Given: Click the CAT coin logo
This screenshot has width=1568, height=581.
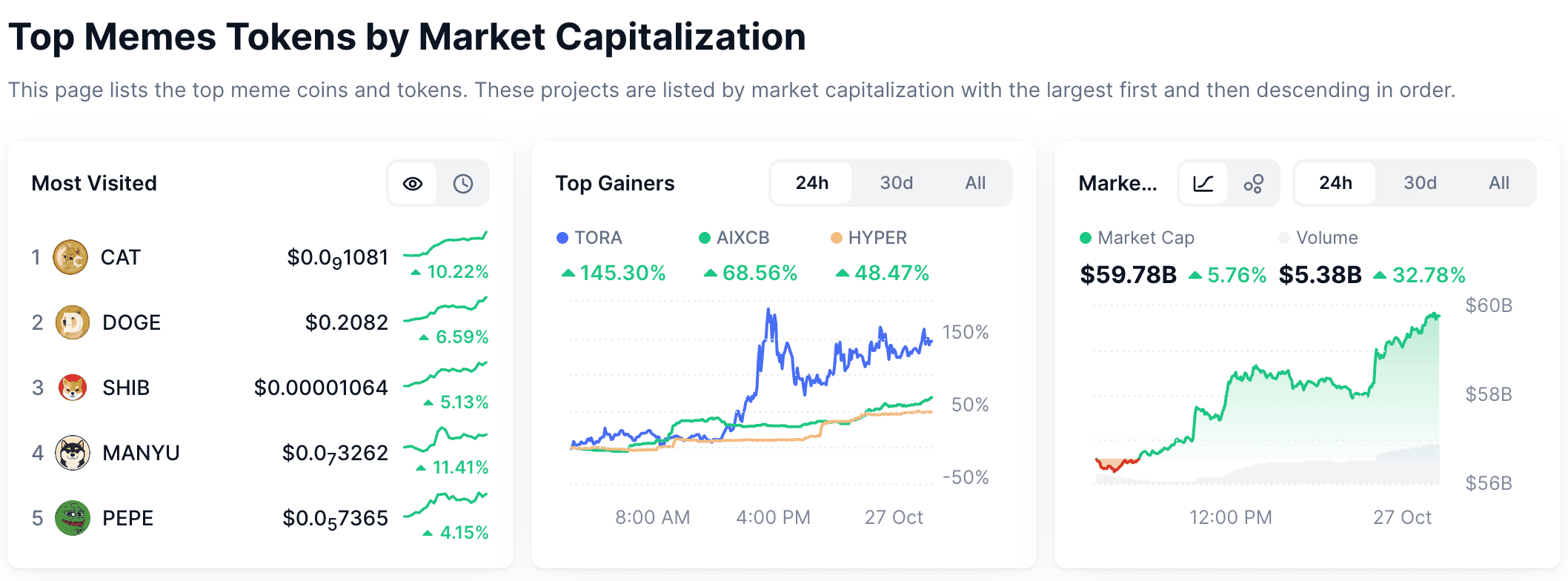Looking at the screenshot, I should [x=71, y=257].
